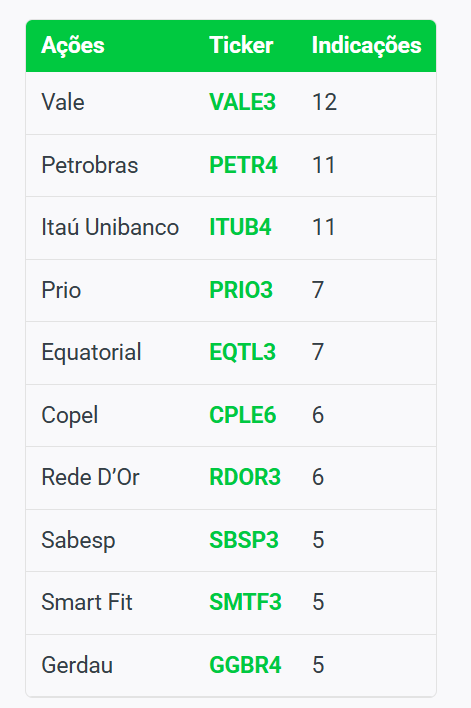471x708 pixels.
Task: Open the SMTF3 ticker link
Action: pyautogui.click(x=245, y=602)
